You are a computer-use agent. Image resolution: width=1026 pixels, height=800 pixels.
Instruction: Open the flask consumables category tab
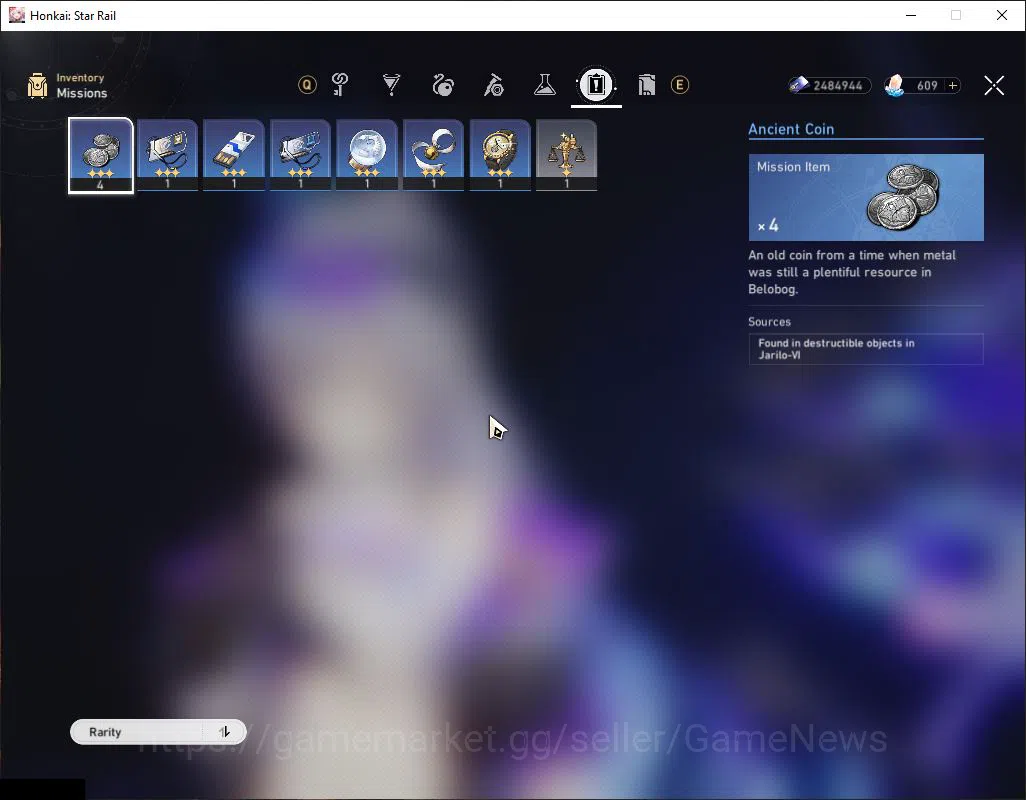click(x=544, y=85)
